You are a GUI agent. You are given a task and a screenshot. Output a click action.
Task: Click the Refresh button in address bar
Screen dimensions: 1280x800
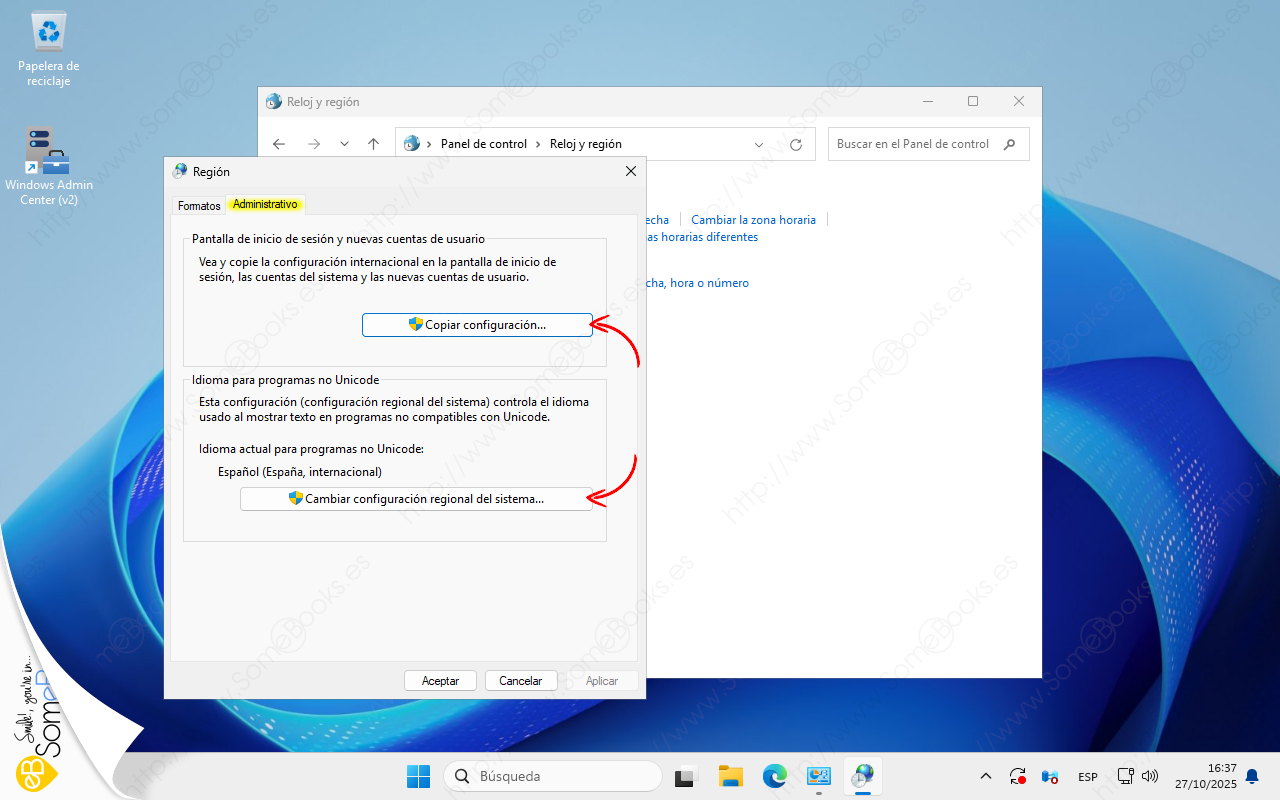796,144
